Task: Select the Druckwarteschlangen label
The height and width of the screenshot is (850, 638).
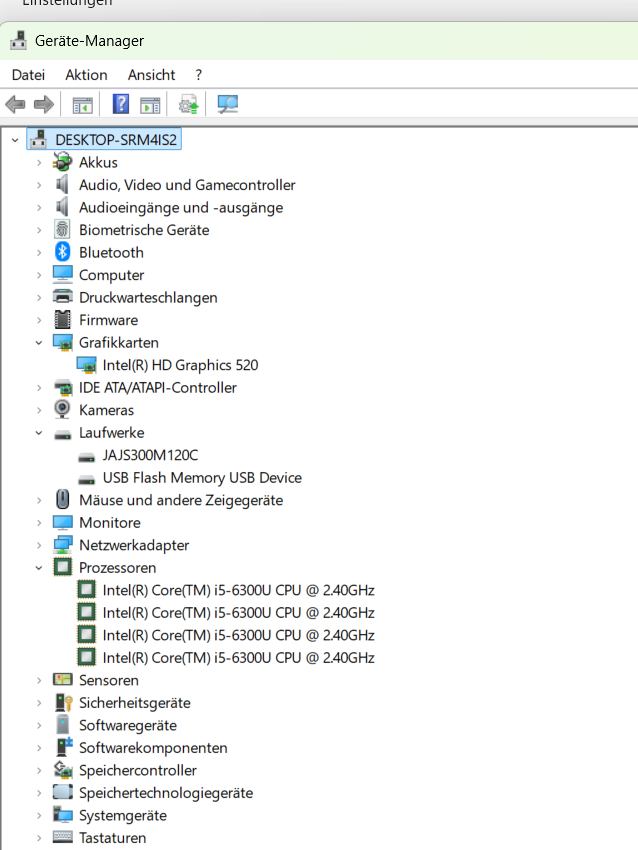Action: (x=148, y=298)
